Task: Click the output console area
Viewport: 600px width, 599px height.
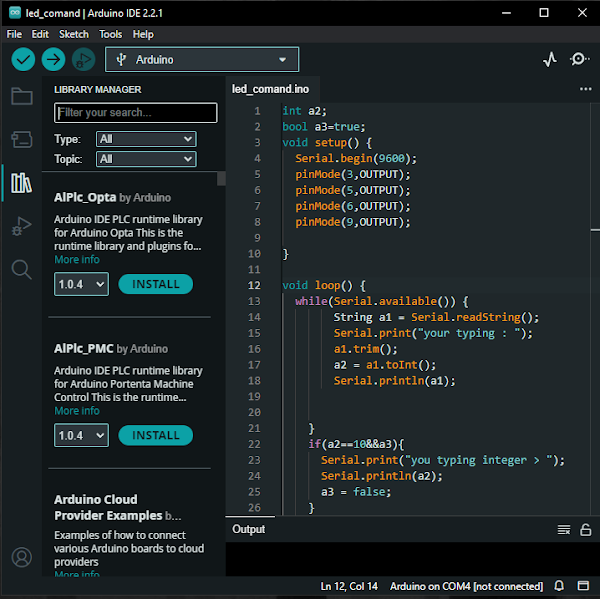Action: [x=412, y=559]
